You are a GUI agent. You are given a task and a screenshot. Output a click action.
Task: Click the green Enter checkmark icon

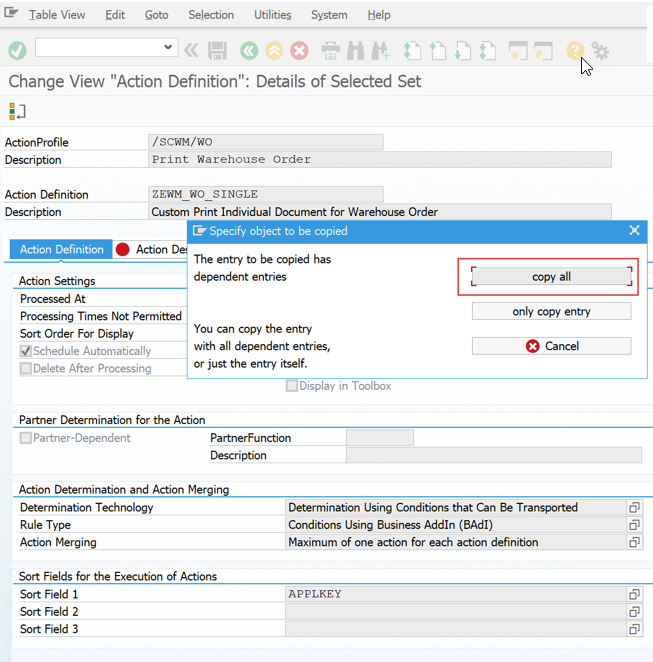point(17,51)
